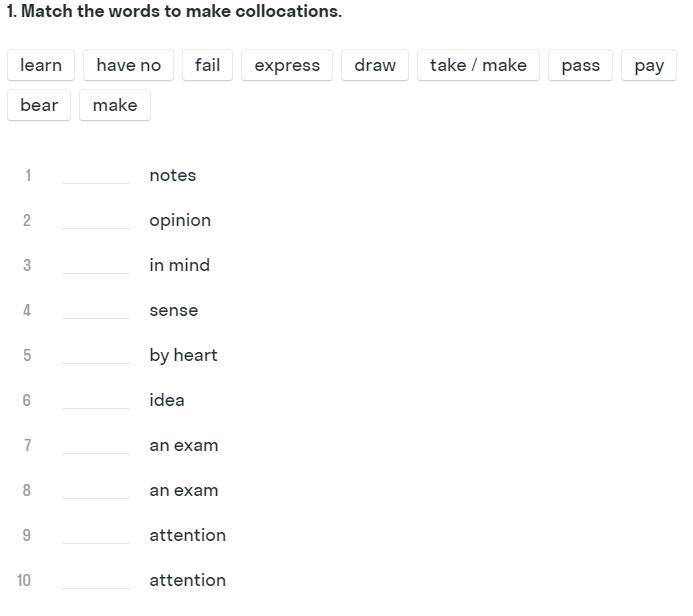Pick the 'pass' word chip
Image resolution: width=693 pixels, height=616 pixels.
[x=580, y=65]
